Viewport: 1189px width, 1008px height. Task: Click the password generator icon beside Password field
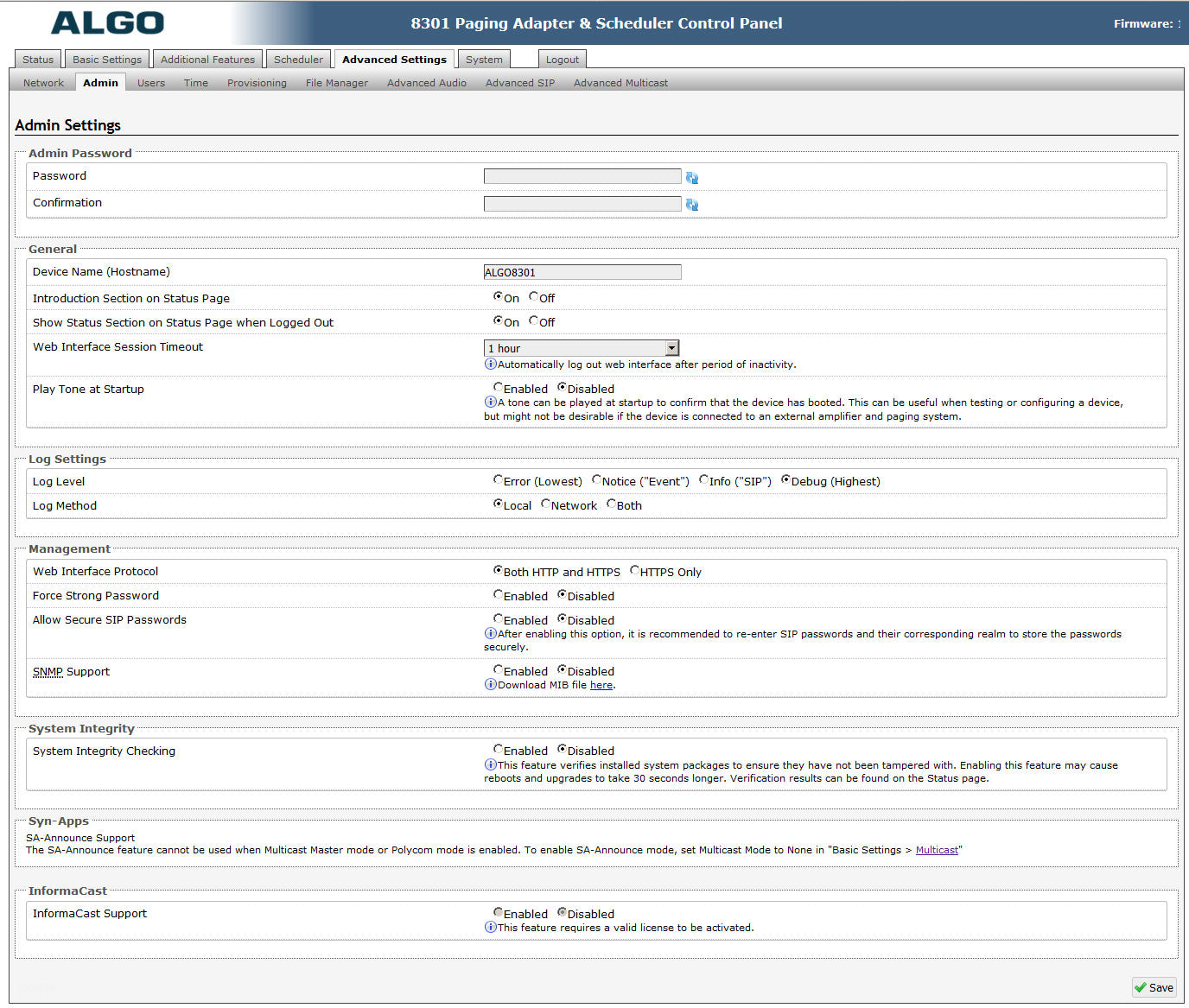tap(691, 177)
